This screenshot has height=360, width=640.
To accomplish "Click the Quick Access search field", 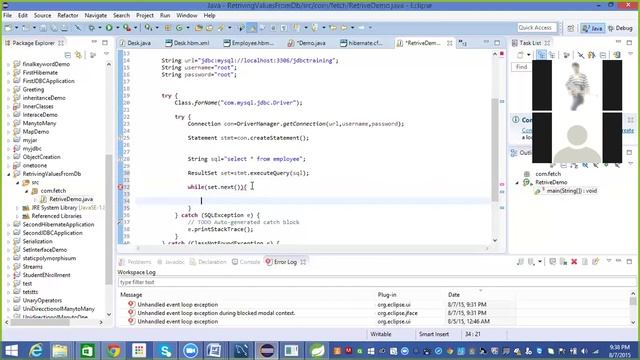I will pyautogui.click(x=536, y=28).
